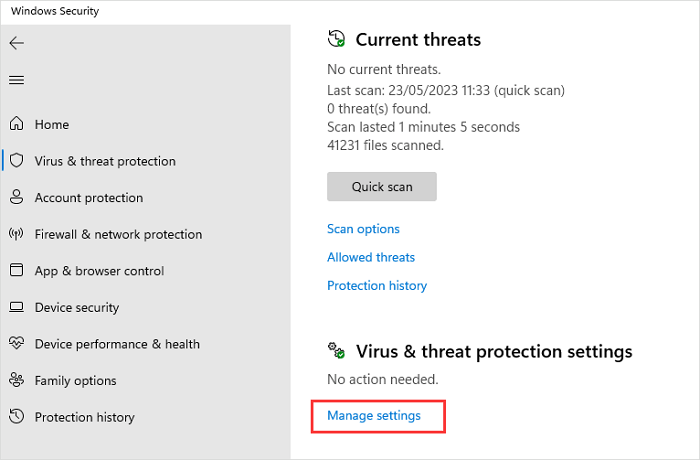Open the hamburger navigation menu
Viewport: 700px width, 460px height.
[x=16, y=80]
